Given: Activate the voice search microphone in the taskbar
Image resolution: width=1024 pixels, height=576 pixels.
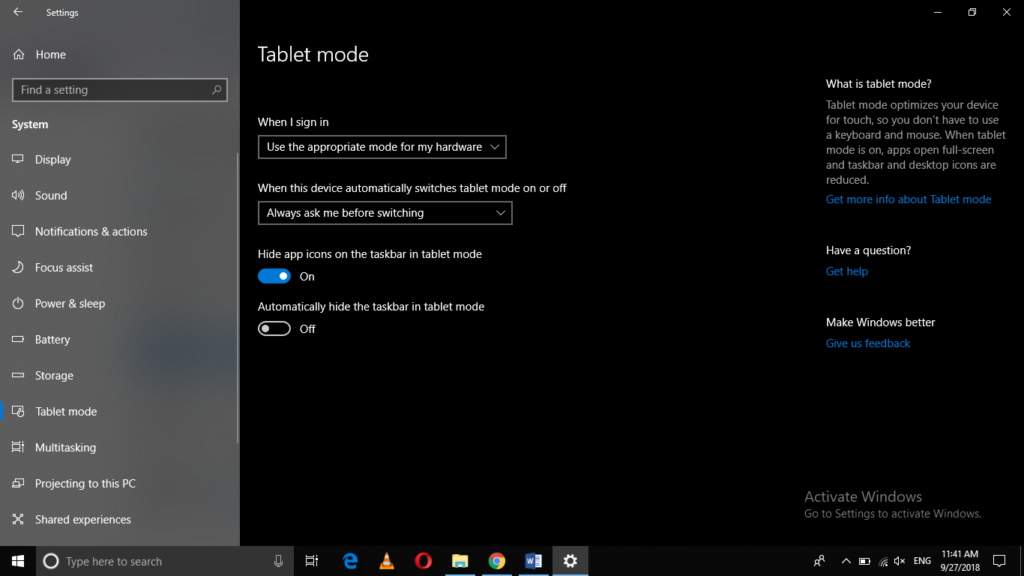Looking at the screenshot, I should (278, 560).
